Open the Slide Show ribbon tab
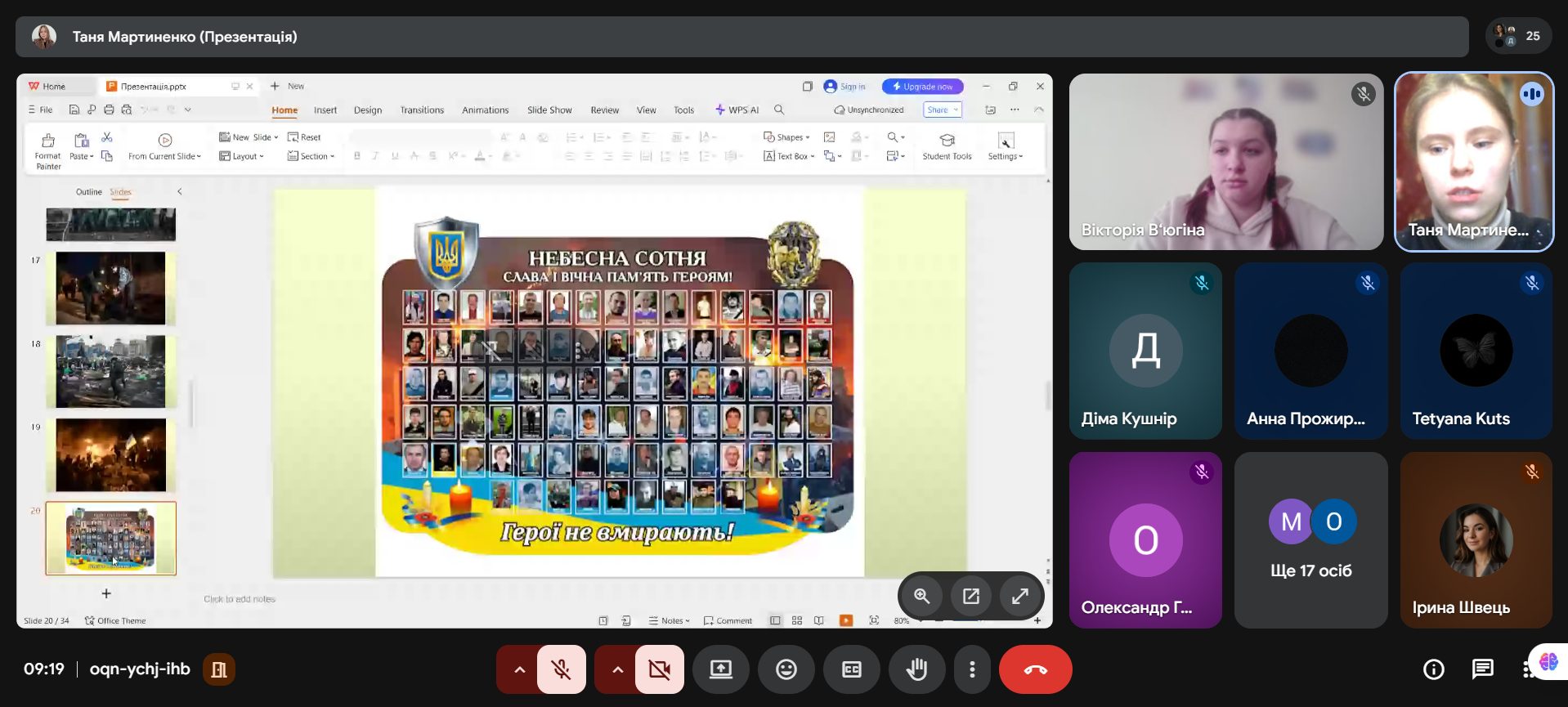The width and height of the screenshot is (1568, 707). (549, 110)
